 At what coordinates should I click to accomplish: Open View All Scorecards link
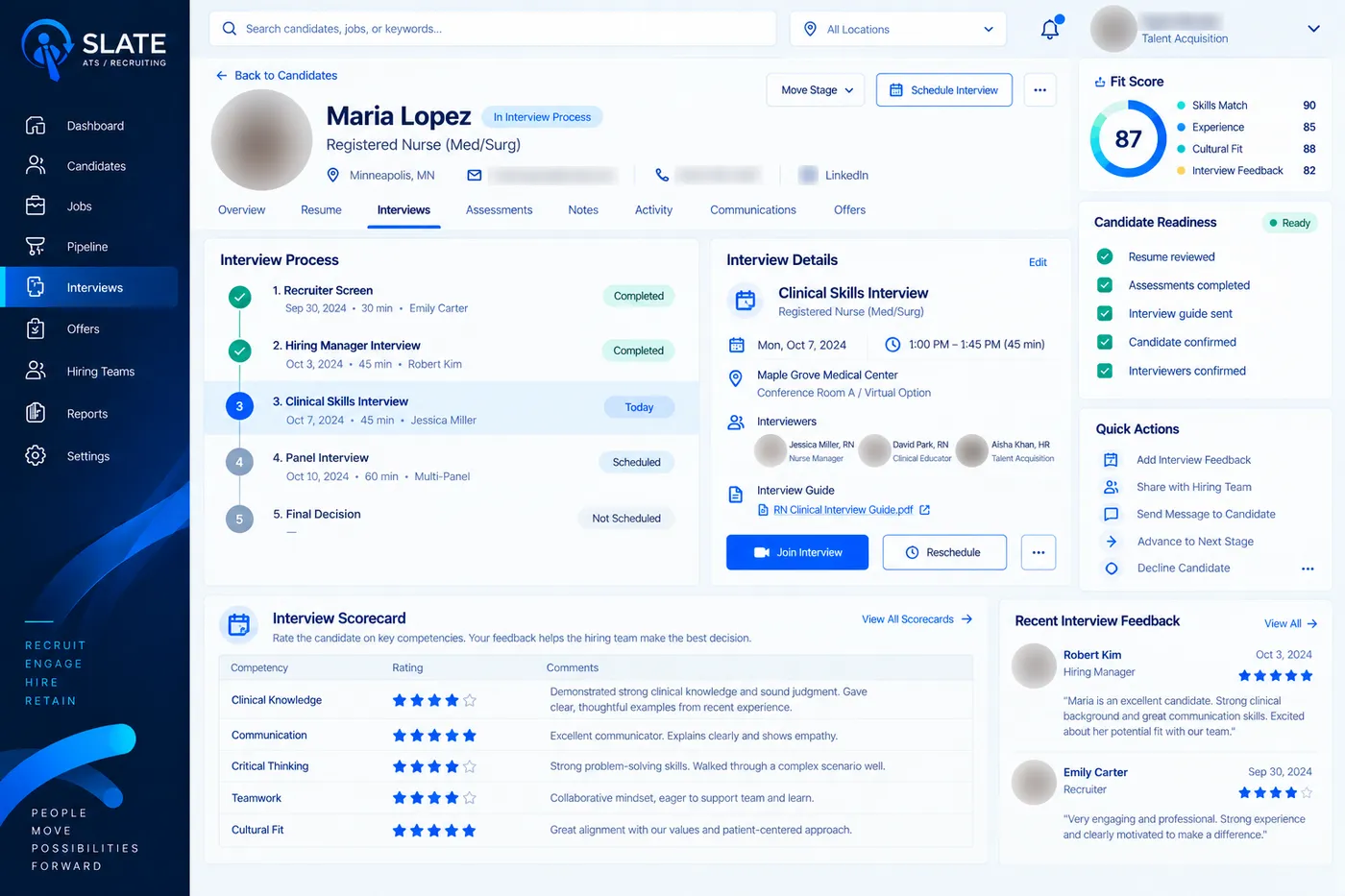(917, 619)
